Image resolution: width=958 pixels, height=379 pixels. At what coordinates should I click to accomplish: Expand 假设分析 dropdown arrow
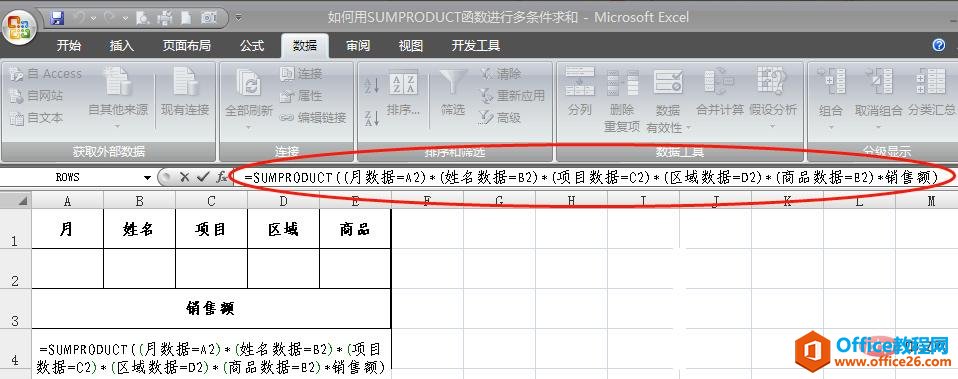(x=772, y=127)
